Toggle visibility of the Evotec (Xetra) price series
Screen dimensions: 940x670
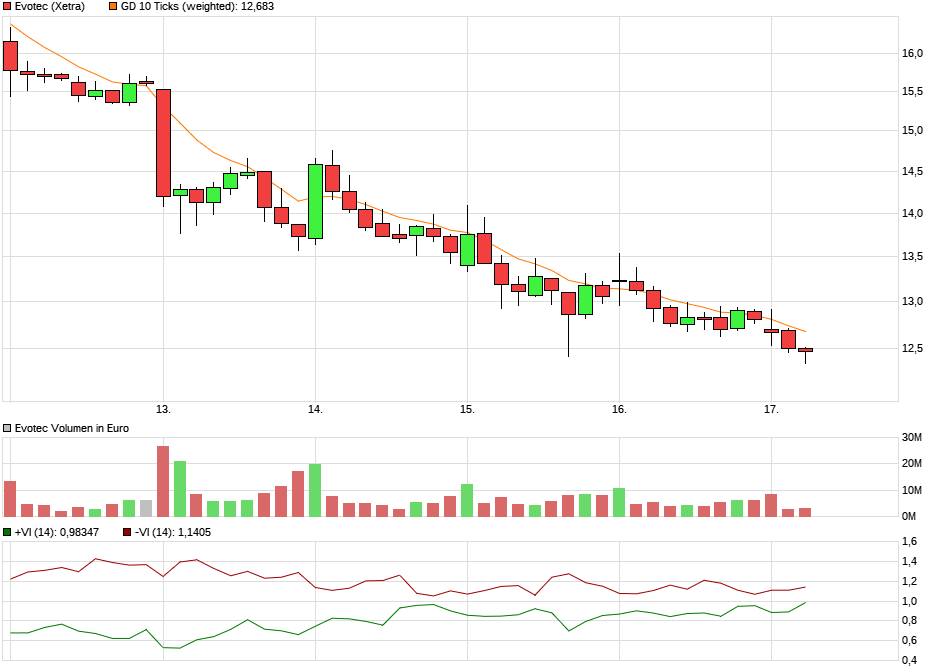click(x=8, y=6)
